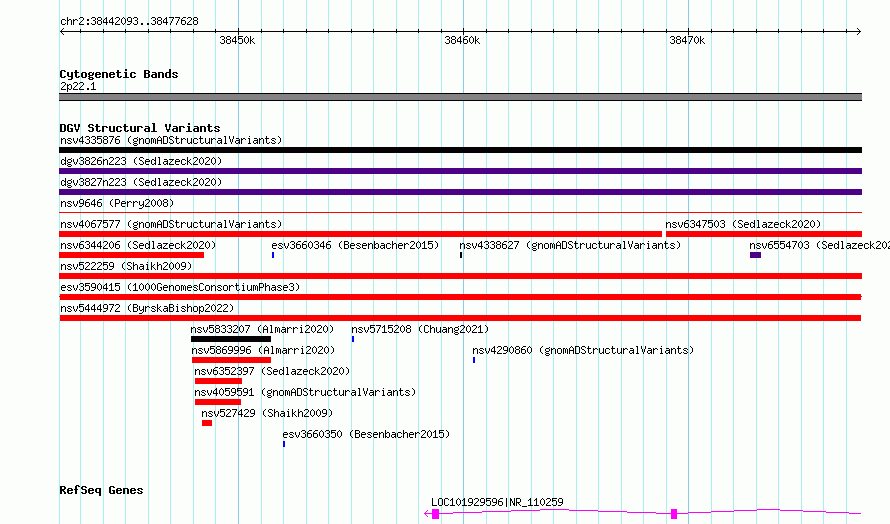Click the blue esv3660350 marker
Image resolution: width=890 pixels, height=524 pixels.
coord(284,444)
